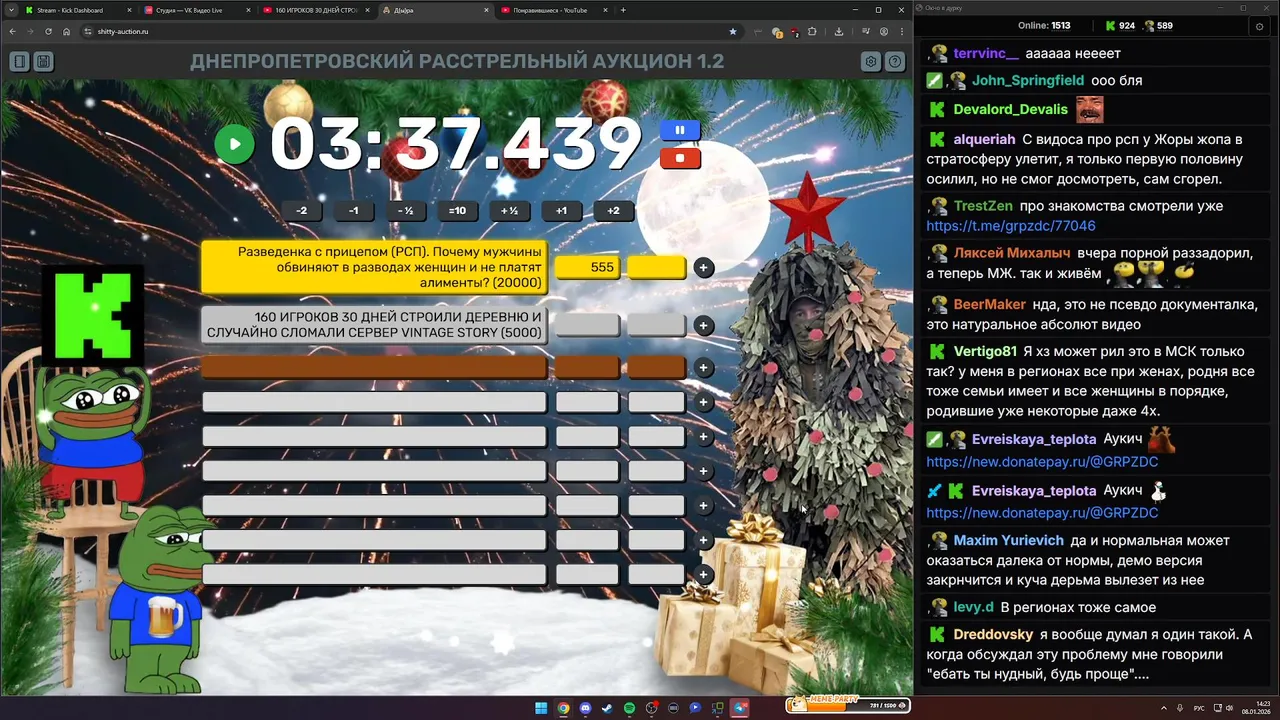1280x720 pixels.
Task: Click username Maxim Yurievich in chat
Action: [1009, 540]
